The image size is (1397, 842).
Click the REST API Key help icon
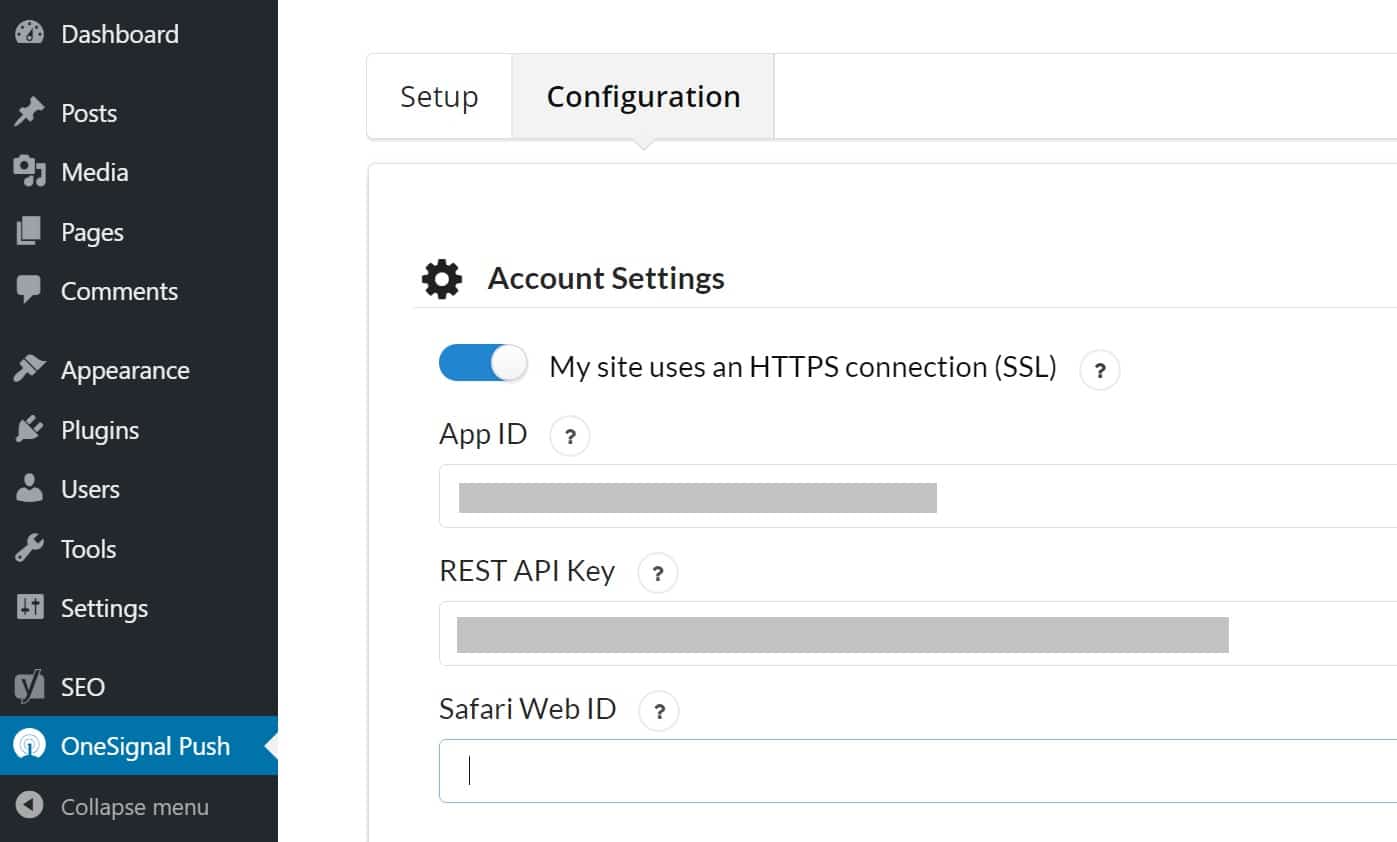tap(657, 572)
